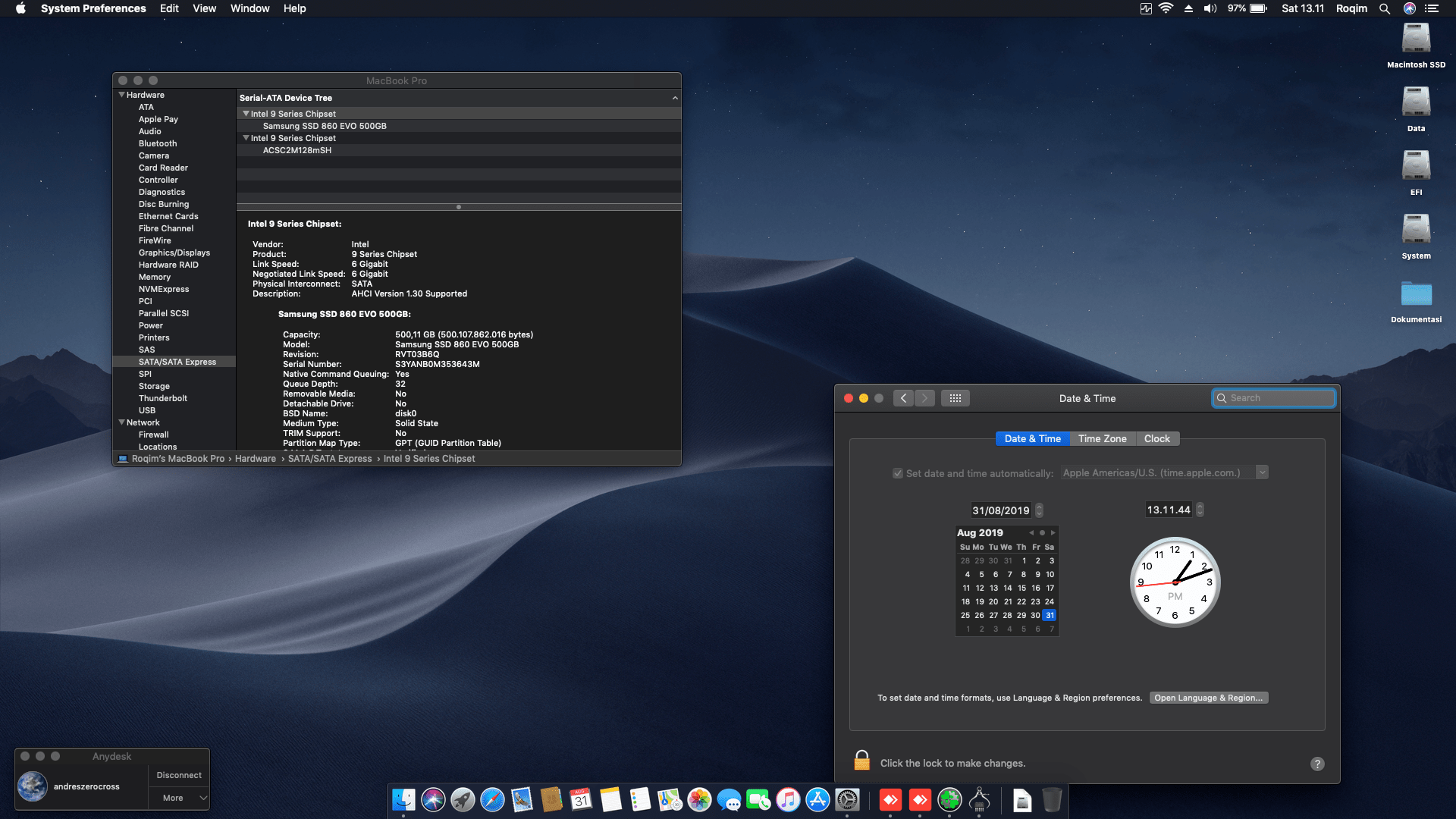Click the 31/08/2019 date field
This screenshot has height=819, width=1456.
point(1001,510)
